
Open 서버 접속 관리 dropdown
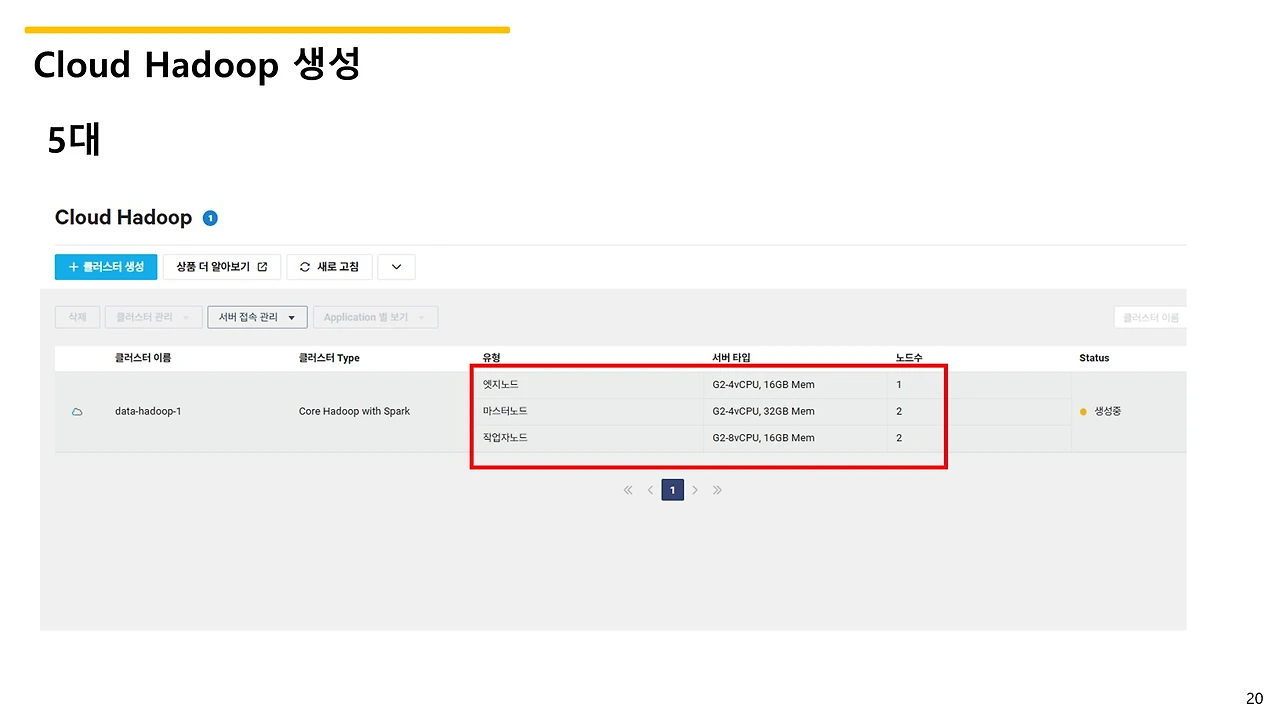click(257, 317)
